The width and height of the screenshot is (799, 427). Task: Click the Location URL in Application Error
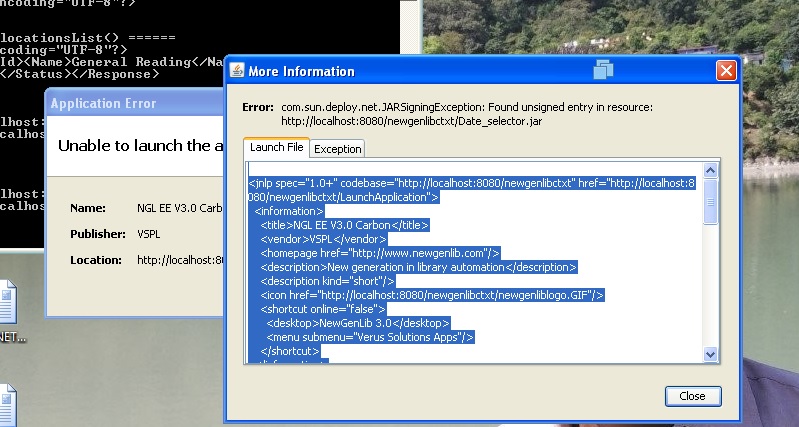point(180,260)
